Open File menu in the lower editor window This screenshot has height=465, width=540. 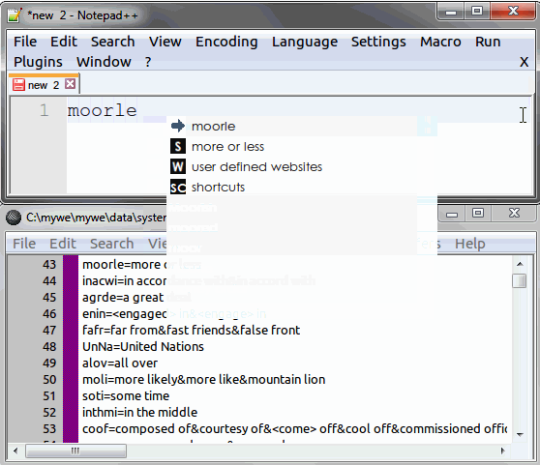(24, 244)
